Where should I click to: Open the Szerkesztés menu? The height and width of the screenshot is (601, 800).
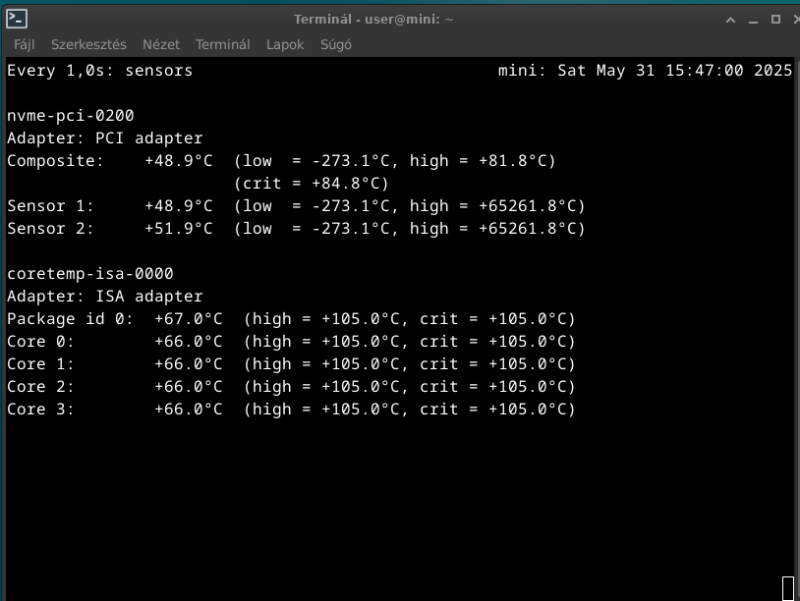(89, 44)
